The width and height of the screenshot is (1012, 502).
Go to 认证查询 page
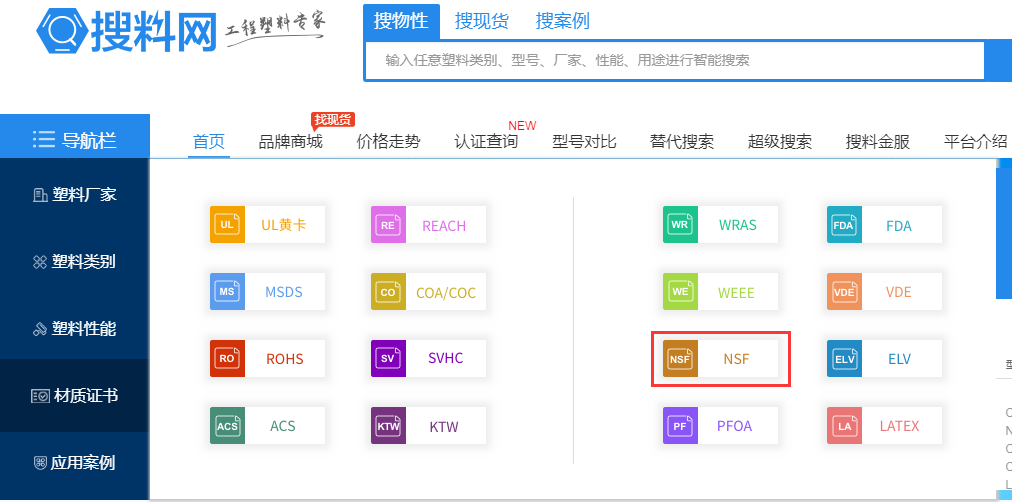point(486,142)
